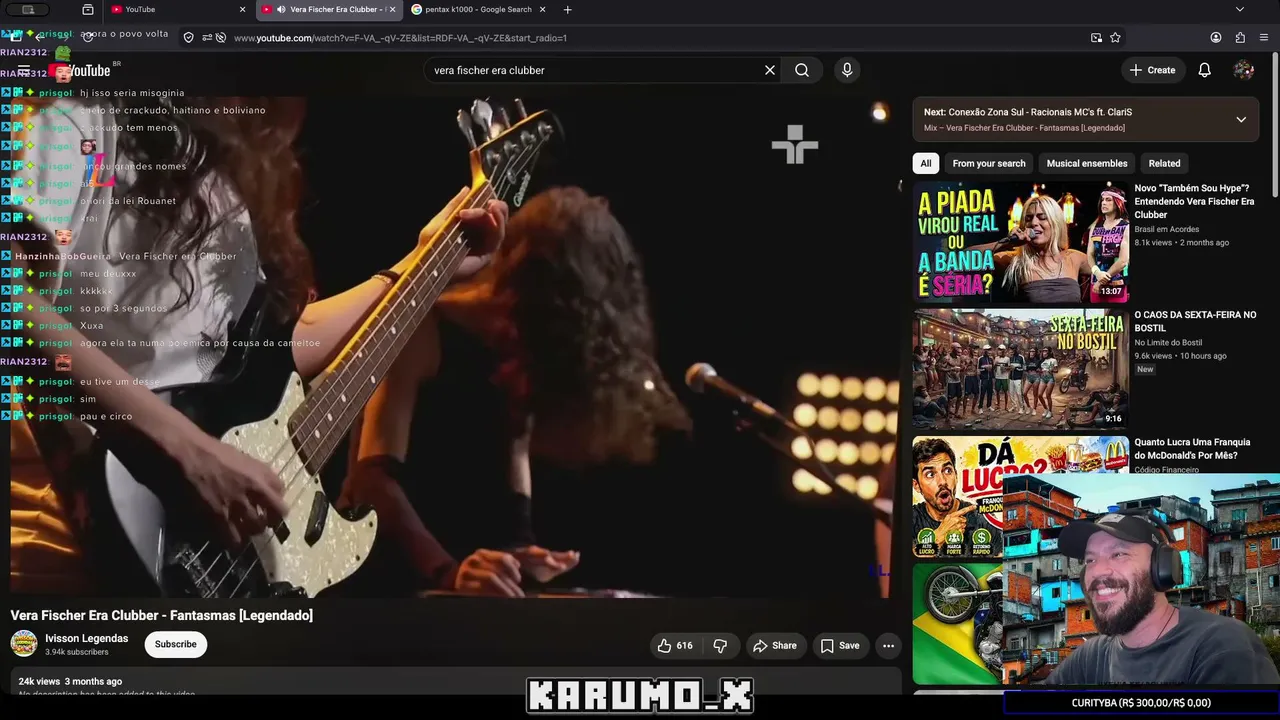Open YouTube notifications bell
Viewport: 1280px width, 720px height.
[1205, 70]
